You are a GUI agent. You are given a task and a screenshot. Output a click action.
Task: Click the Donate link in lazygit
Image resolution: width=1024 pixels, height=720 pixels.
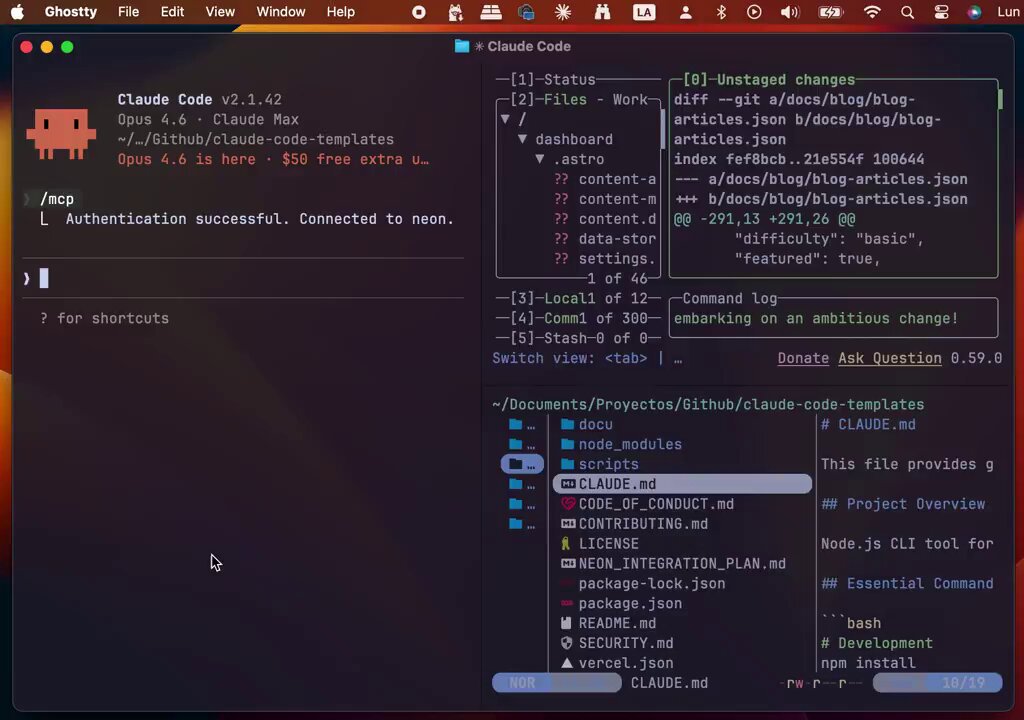[803, 358]
